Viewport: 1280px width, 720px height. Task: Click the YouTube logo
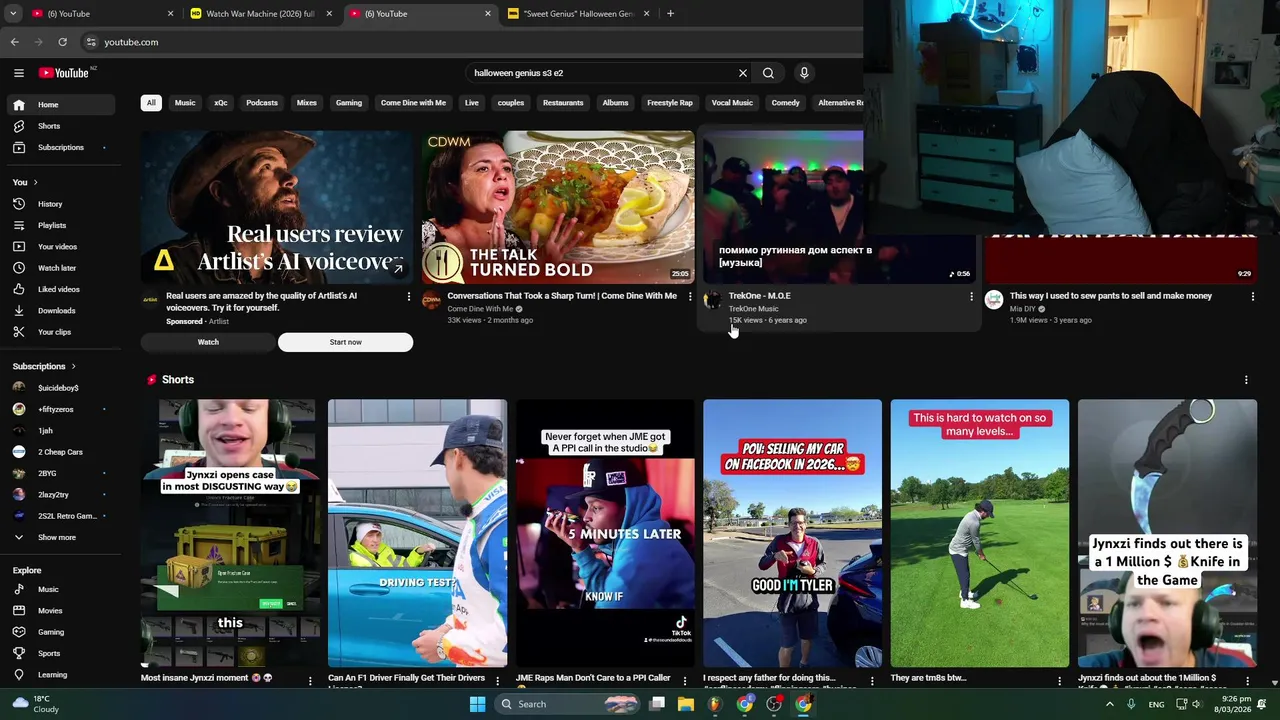coord(66,72)
